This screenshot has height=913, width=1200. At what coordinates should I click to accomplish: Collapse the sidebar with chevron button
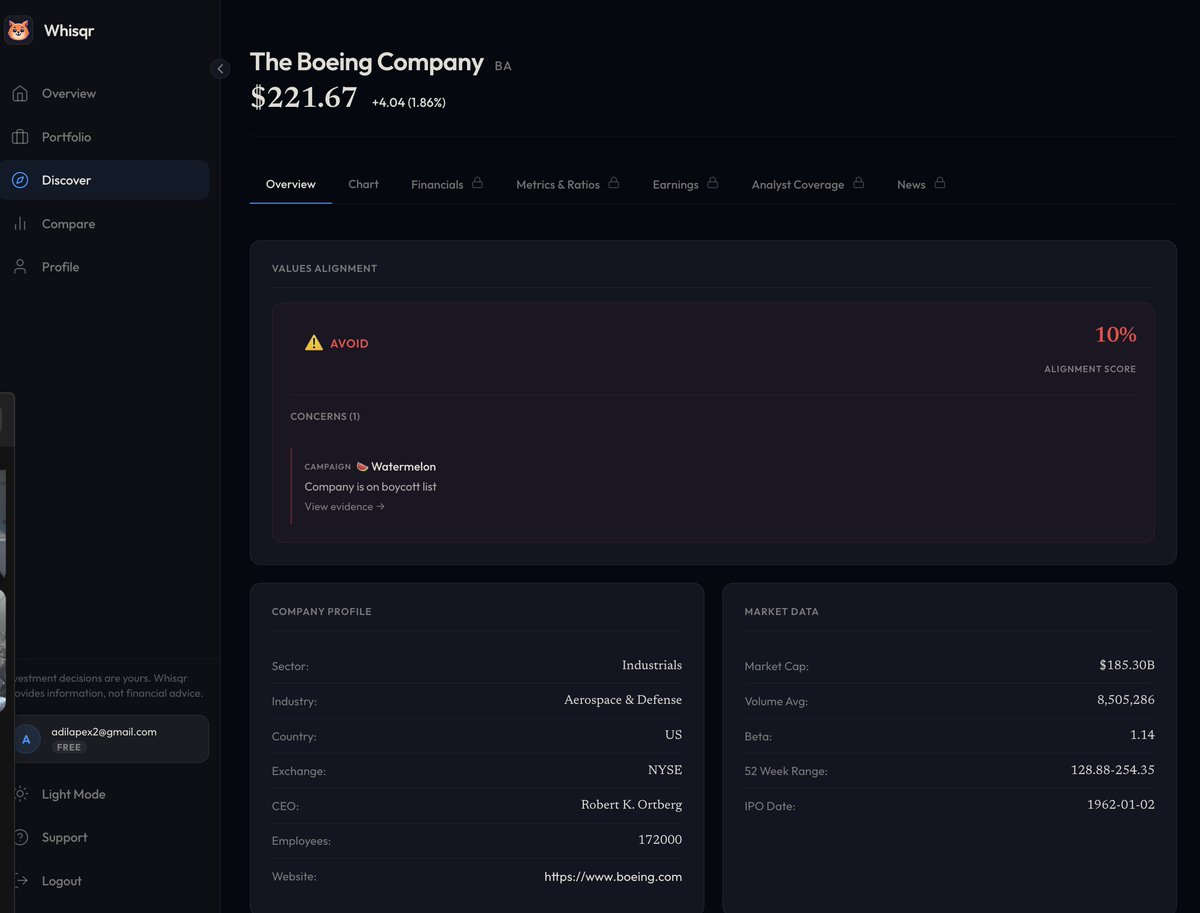[x=220, y=68]
